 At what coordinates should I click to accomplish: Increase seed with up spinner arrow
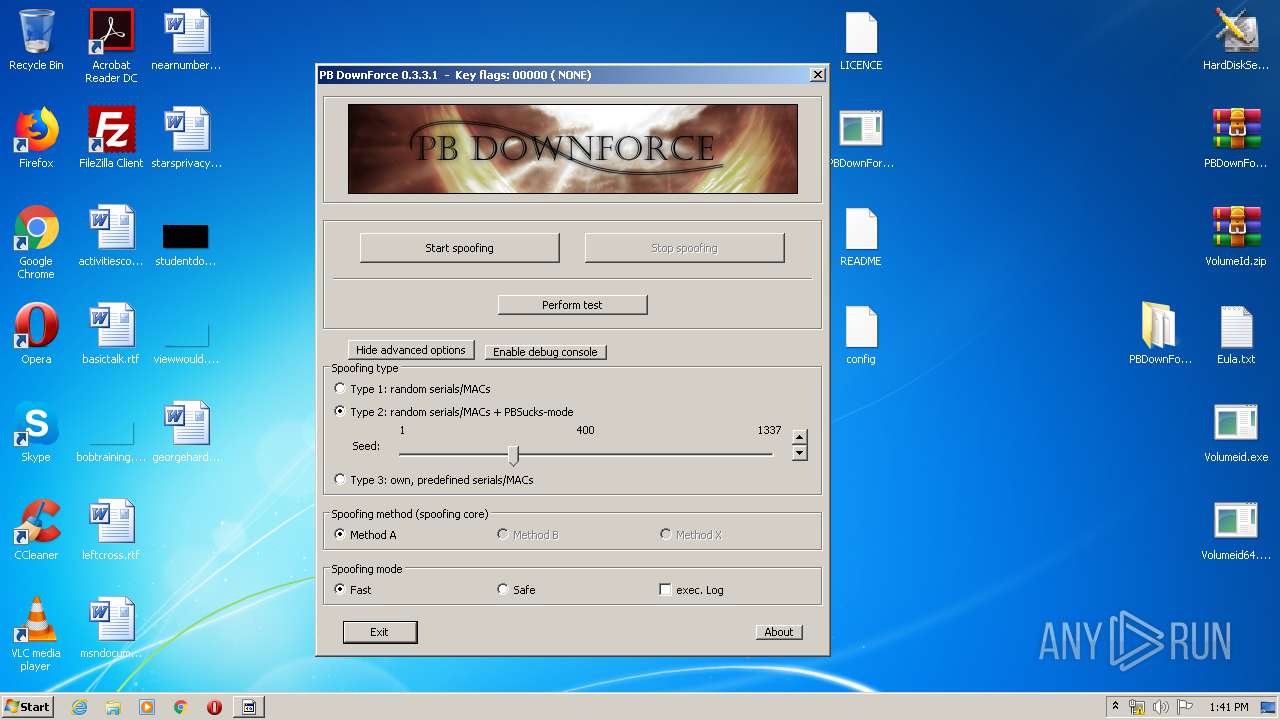(x=799, y=437)
